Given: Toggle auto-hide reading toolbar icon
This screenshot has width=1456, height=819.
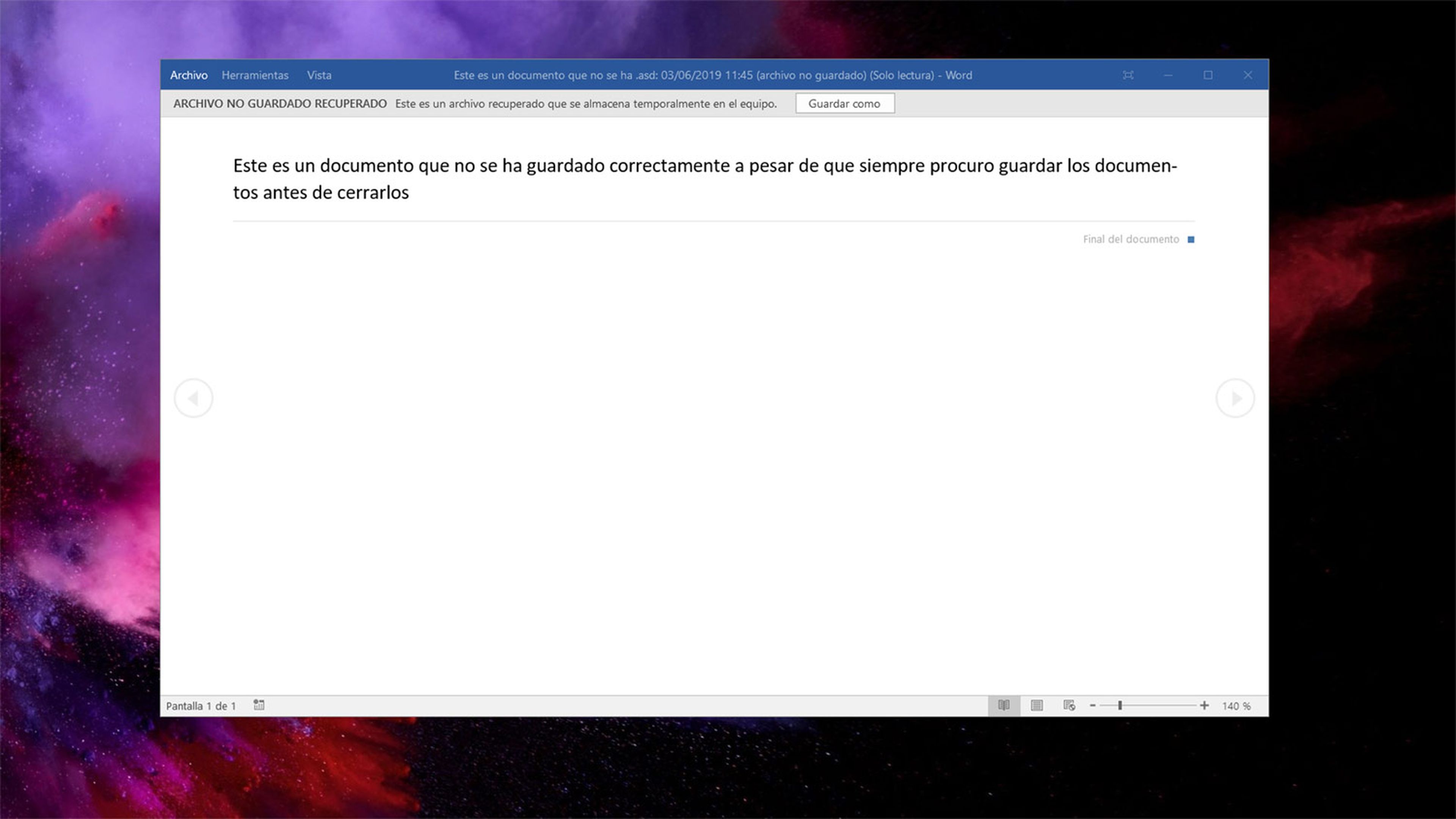Looking at the screenshot, I should tap(1128, 75).
